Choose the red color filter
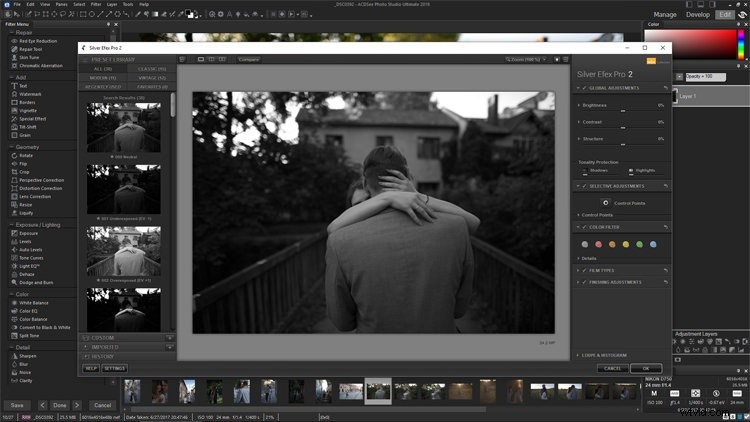The image size is (750, 422). click(x=598, y=244)
